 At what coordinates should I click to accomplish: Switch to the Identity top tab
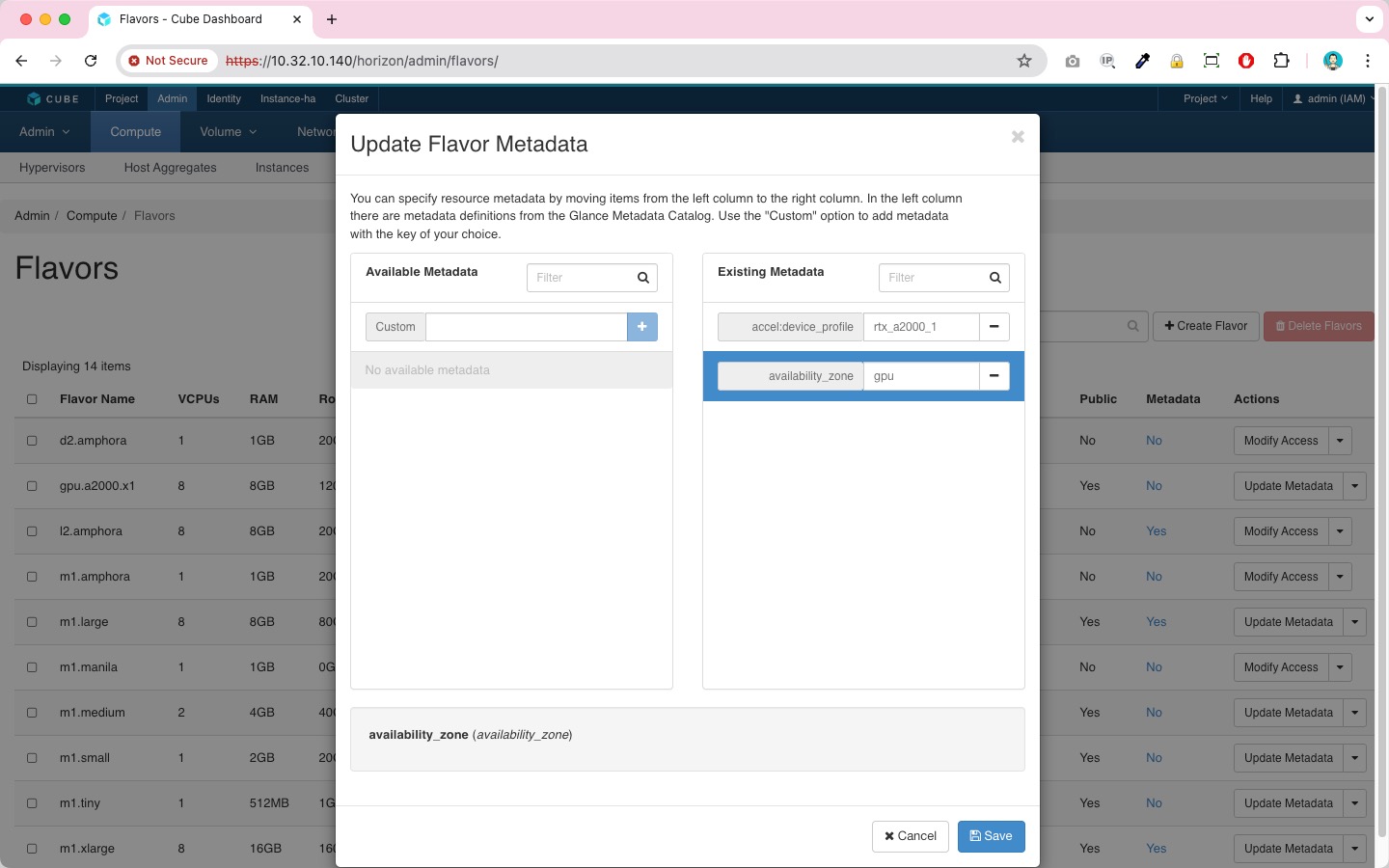tap(224, 98)
